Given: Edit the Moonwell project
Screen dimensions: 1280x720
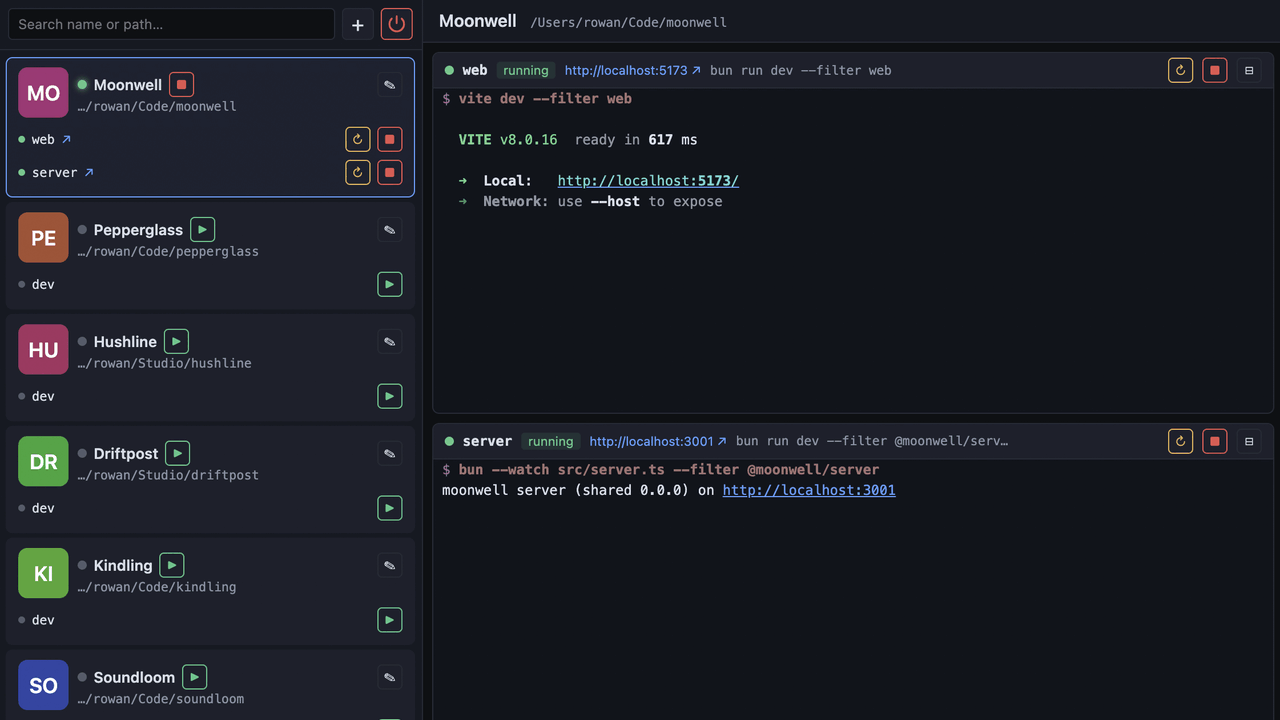Looking at the screenshot, I should coord(390,85).
